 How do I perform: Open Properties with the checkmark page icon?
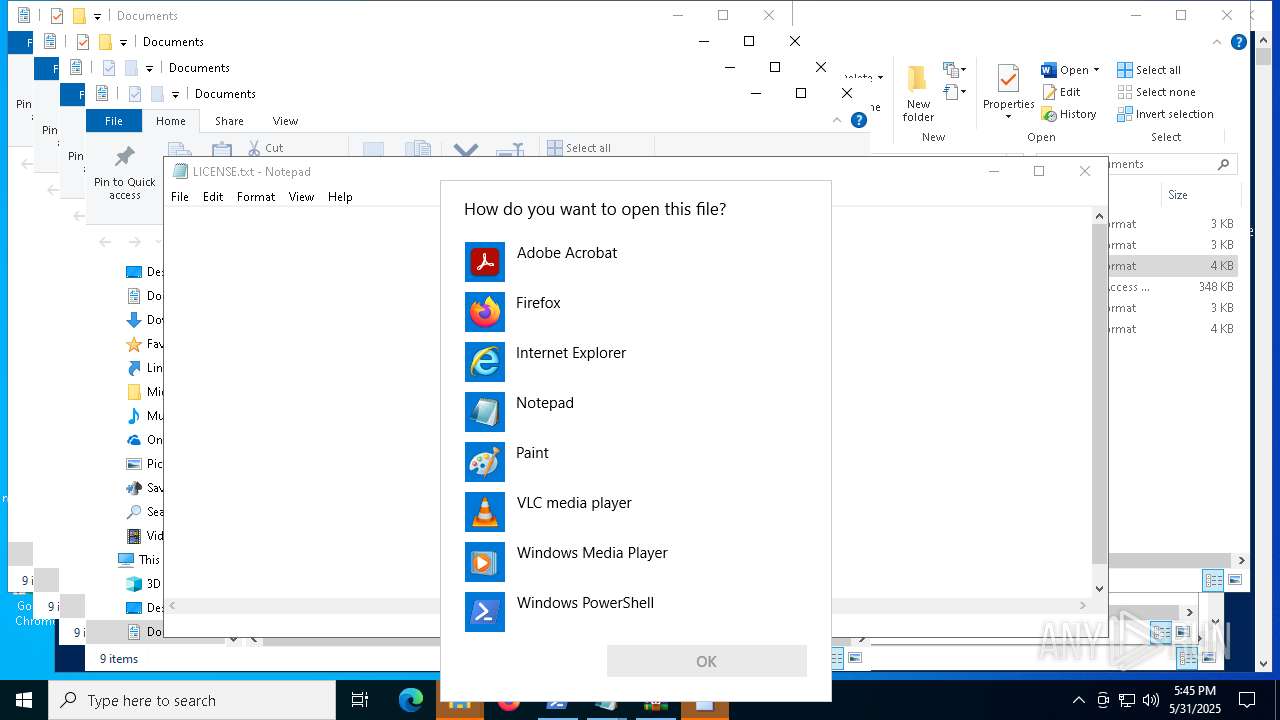click(x=1008, y=79)
